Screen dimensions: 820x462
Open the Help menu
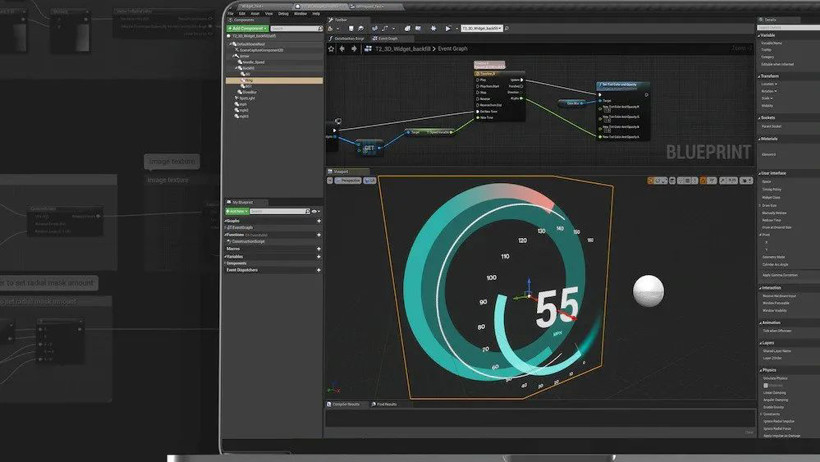316,14
